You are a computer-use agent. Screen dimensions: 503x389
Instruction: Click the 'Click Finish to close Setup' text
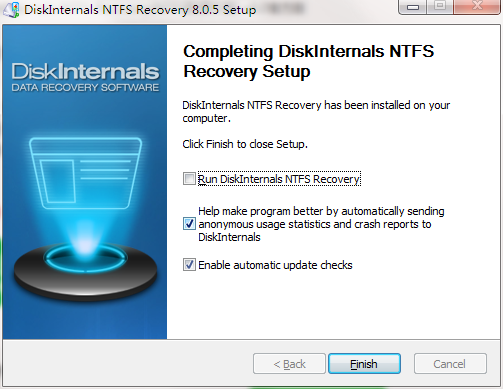pos(245,144)
